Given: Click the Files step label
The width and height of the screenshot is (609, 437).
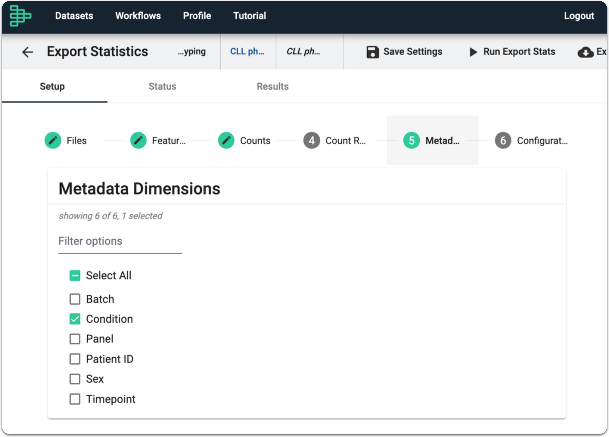Looking at the screenshot, I should click(77, 141).
